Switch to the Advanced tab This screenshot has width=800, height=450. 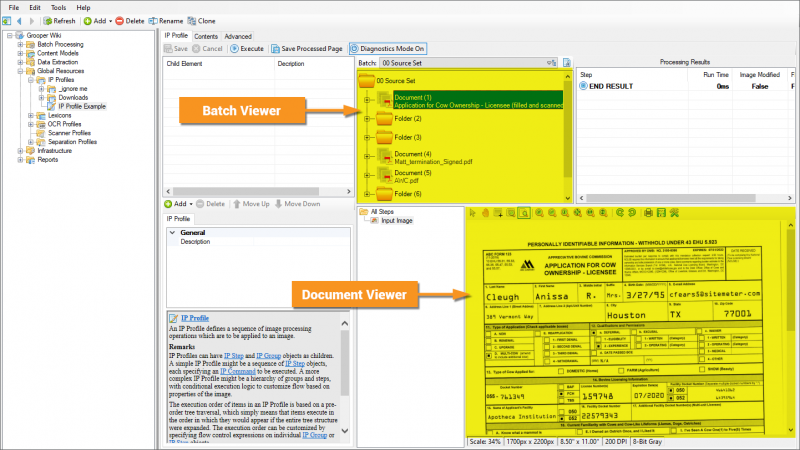click(238, 36)
